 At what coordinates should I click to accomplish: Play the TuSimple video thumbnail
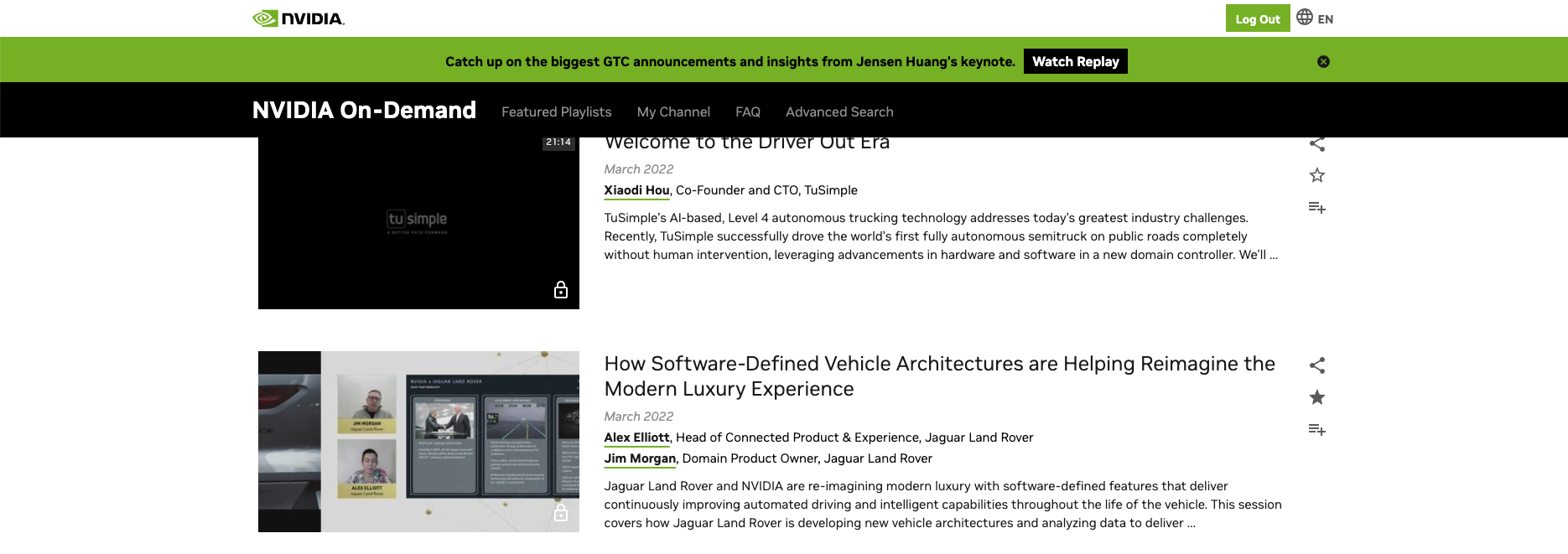(418, 223)
